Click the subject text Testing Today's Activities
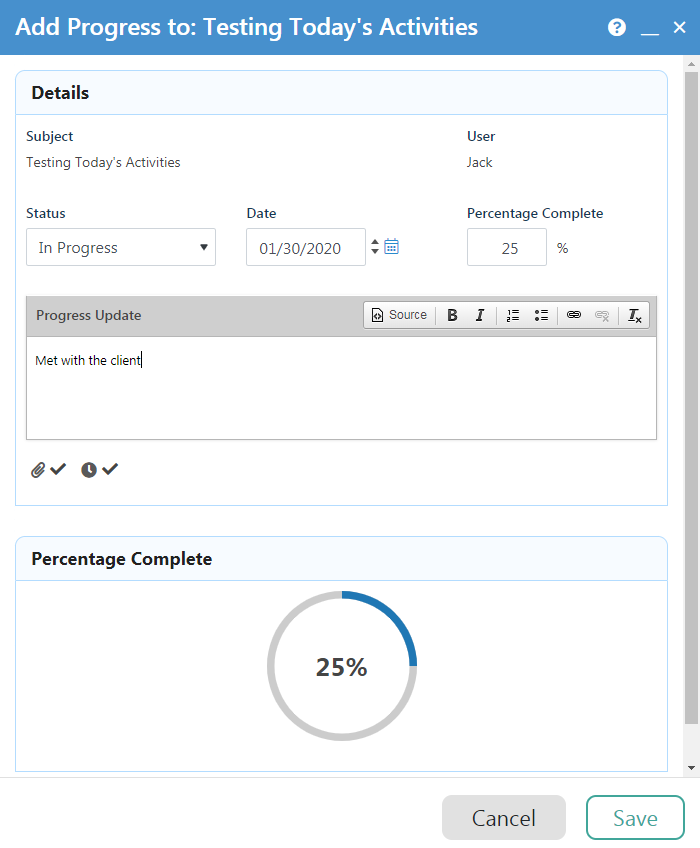Image resolution: width=700 pixels, height=848 pixels. pyautogui.click(x=103, y=162)
